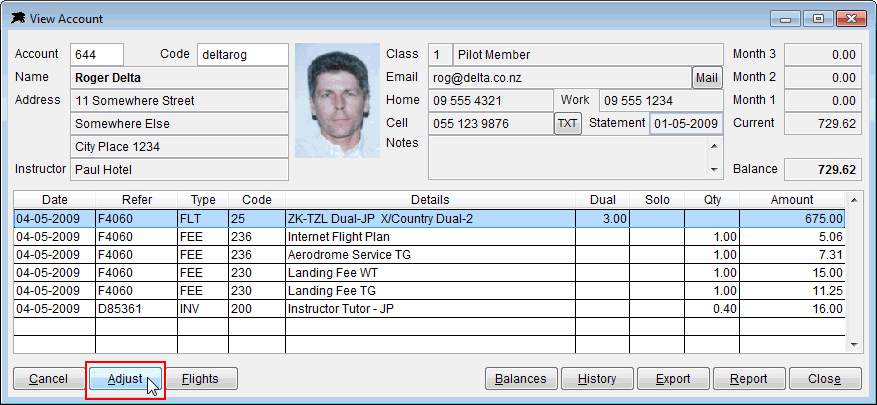Screen dimensions: 877x405
Task: Click the Email field rog@delta.co.nz
Action: pyautogui.click(x=560, y=78)
